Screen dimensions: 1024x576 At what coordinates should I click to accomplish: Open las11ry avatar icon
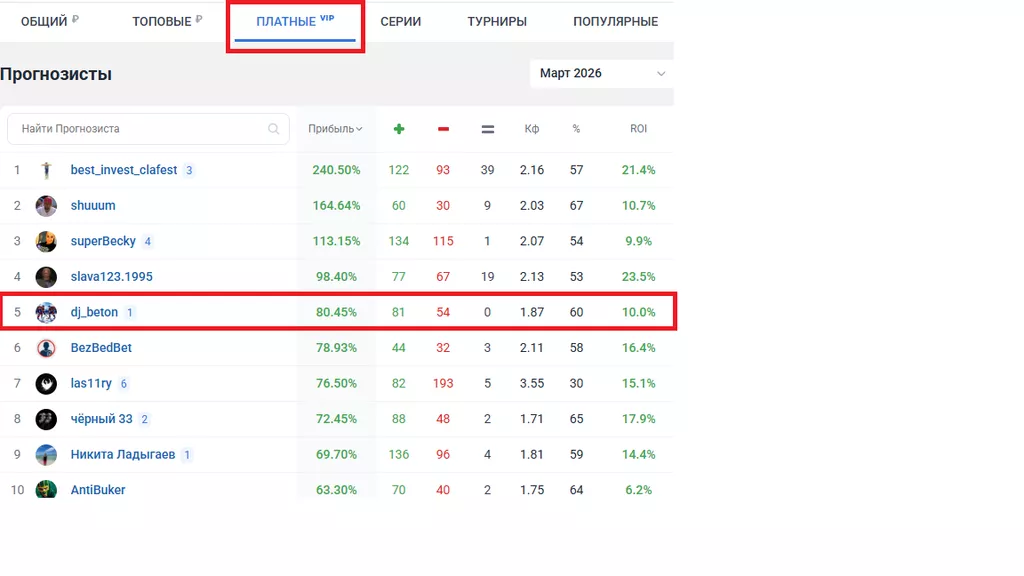(46, 384)
